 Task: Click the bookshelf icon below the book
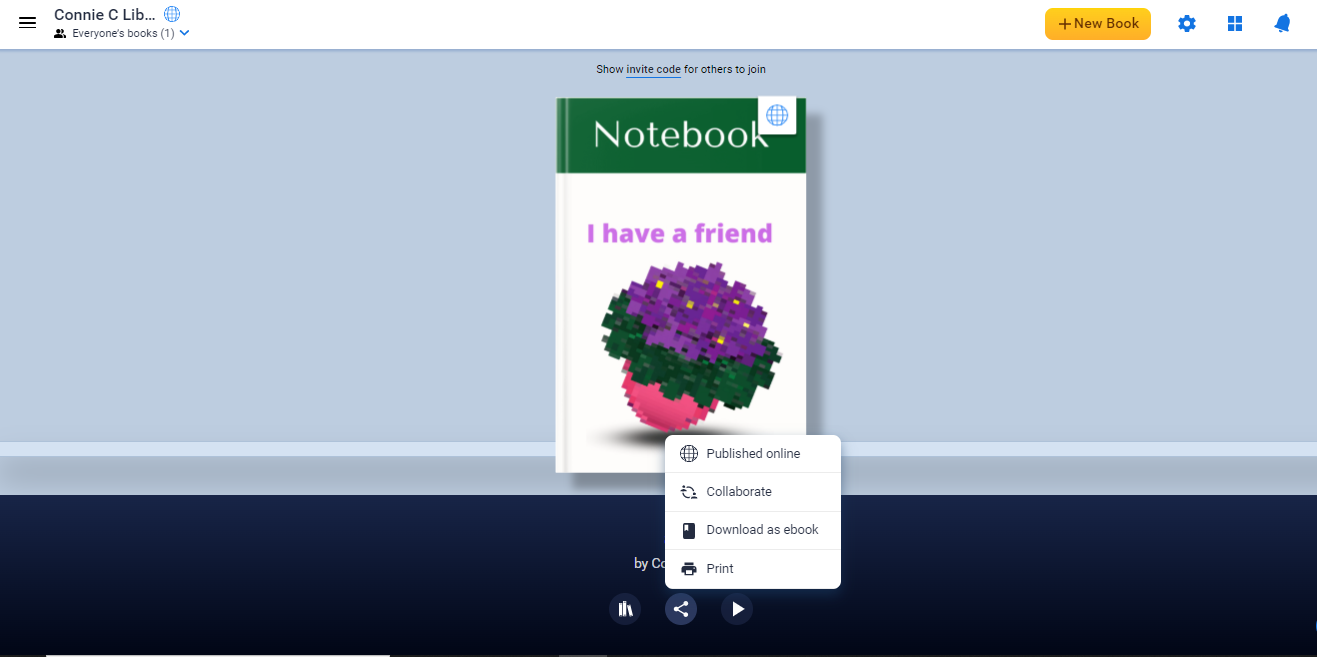pyautogui.click(x=625, y=608)
